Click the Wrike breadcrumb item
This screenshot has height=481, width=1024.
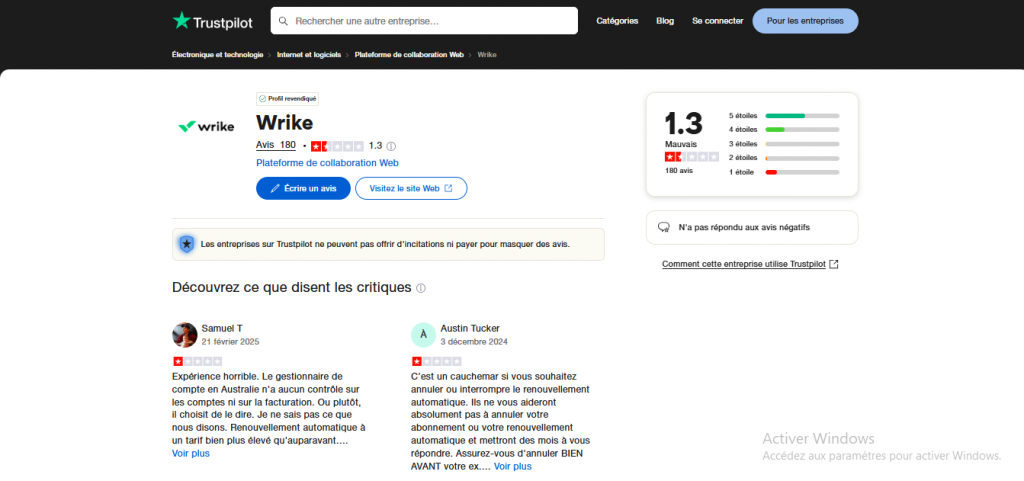[x=487, y=55]
